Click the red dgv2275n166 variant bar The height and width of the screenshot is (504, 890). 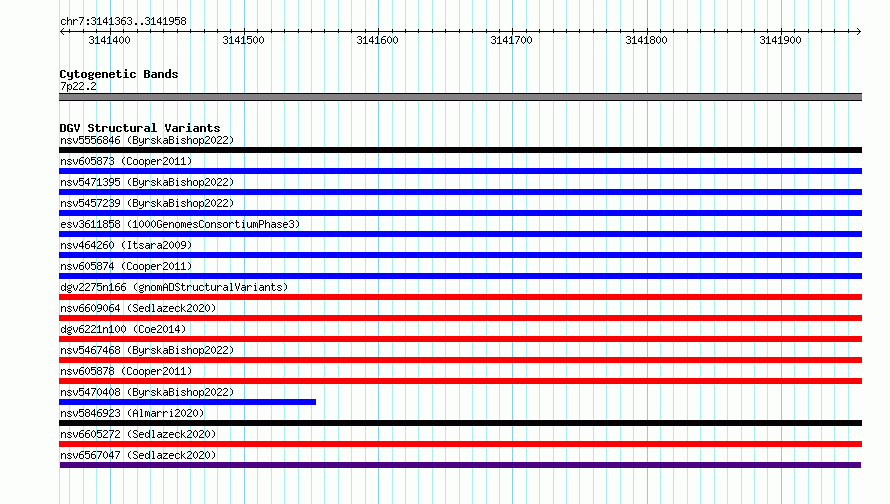pos(460,297)
